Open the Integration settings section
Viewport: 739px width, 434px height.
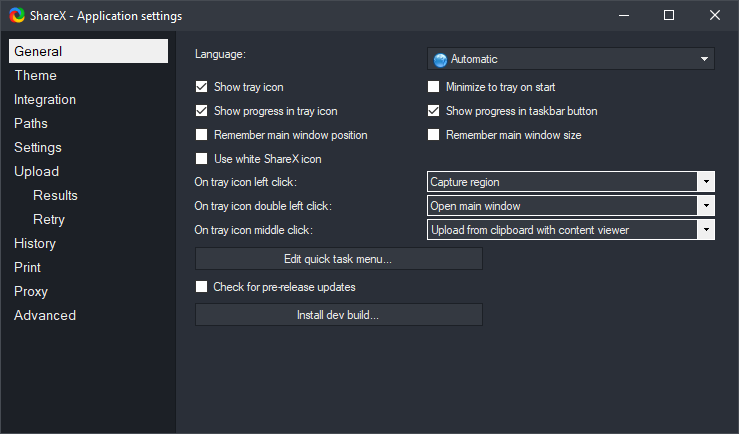pyautogui.click(x=45, y=99)
